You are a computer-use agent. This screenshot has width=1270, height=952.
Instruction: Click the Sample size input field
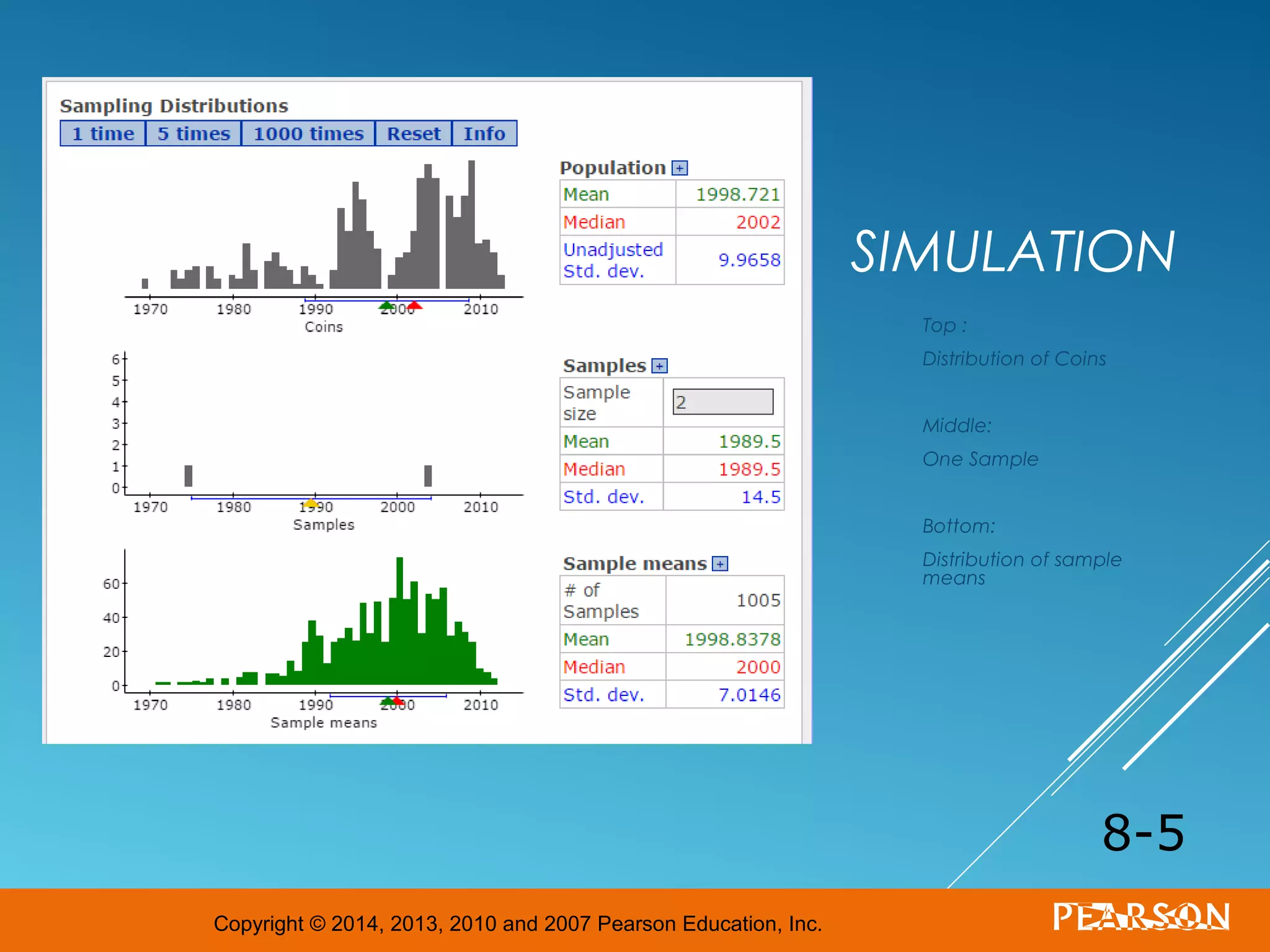coord(723,402)
